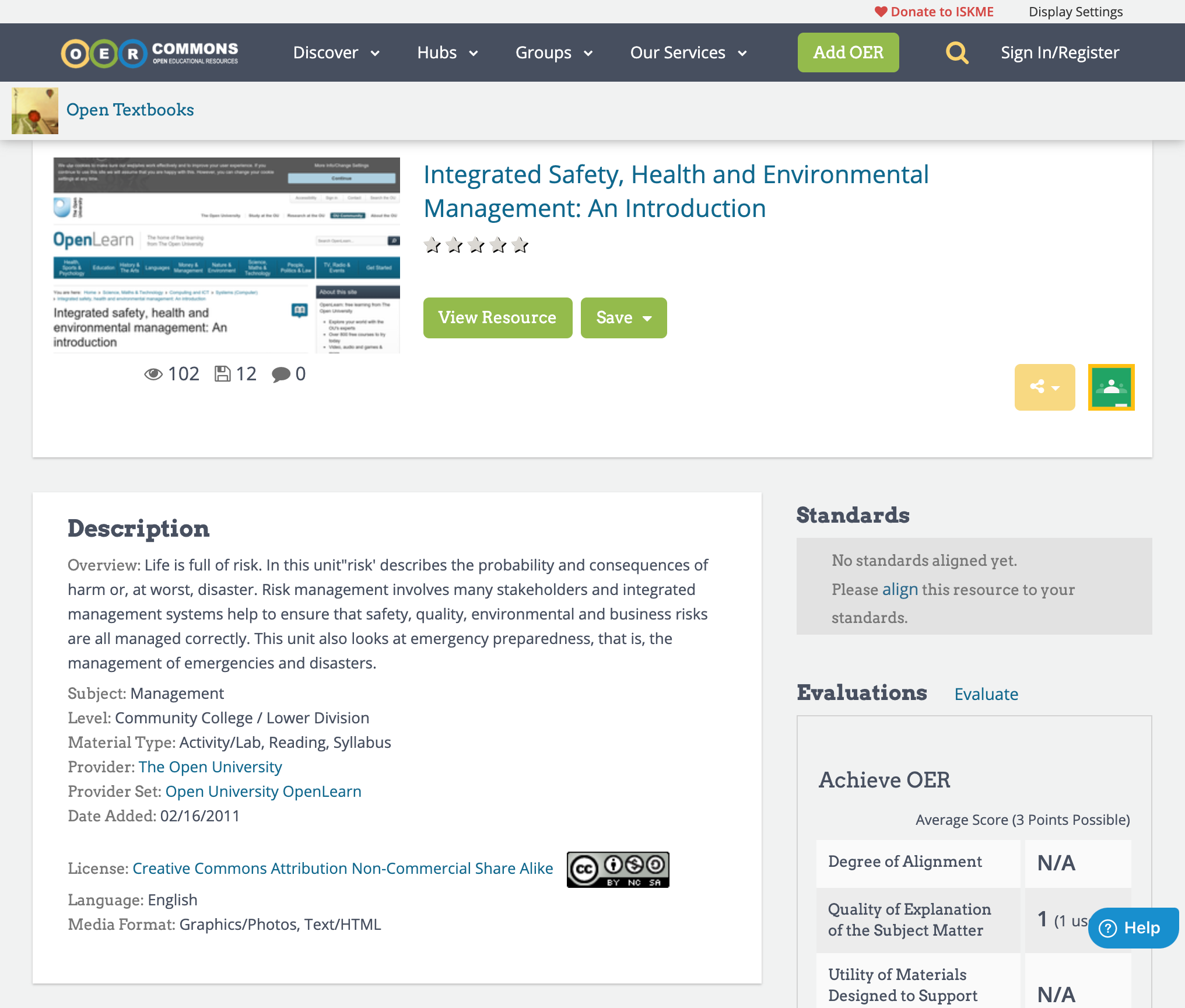The width and height of the screenshot is (1185, 1008).
Task: Click the OpenLearn resource screenshot thumbnail
Action: (x=226, y=255)
